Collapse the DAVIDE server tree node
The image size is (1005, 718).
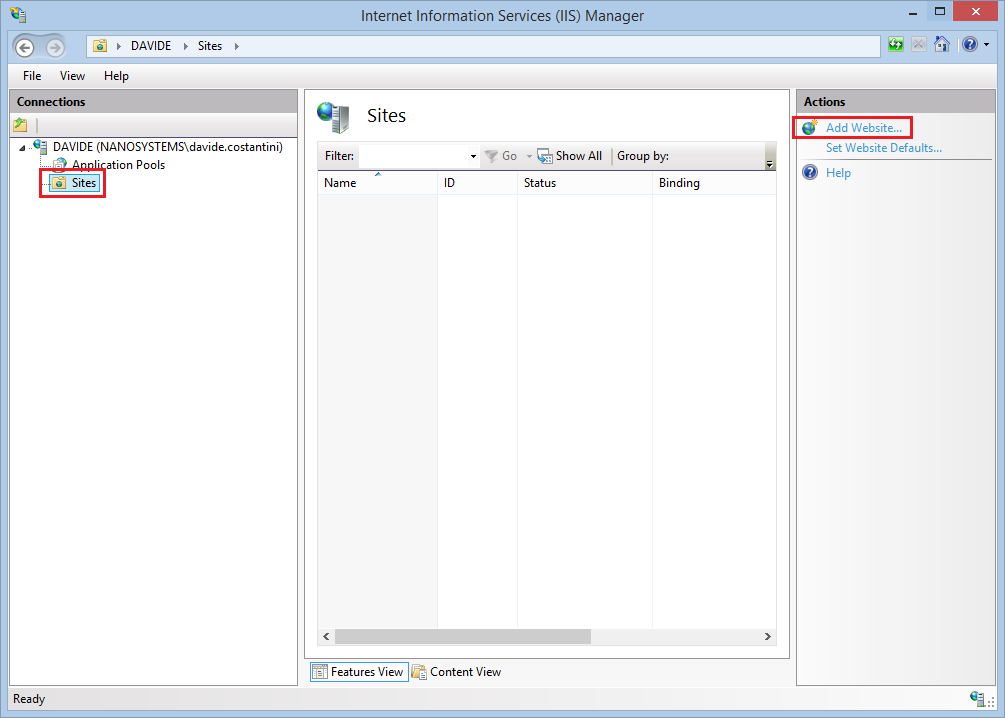click(x=22, y=148)
